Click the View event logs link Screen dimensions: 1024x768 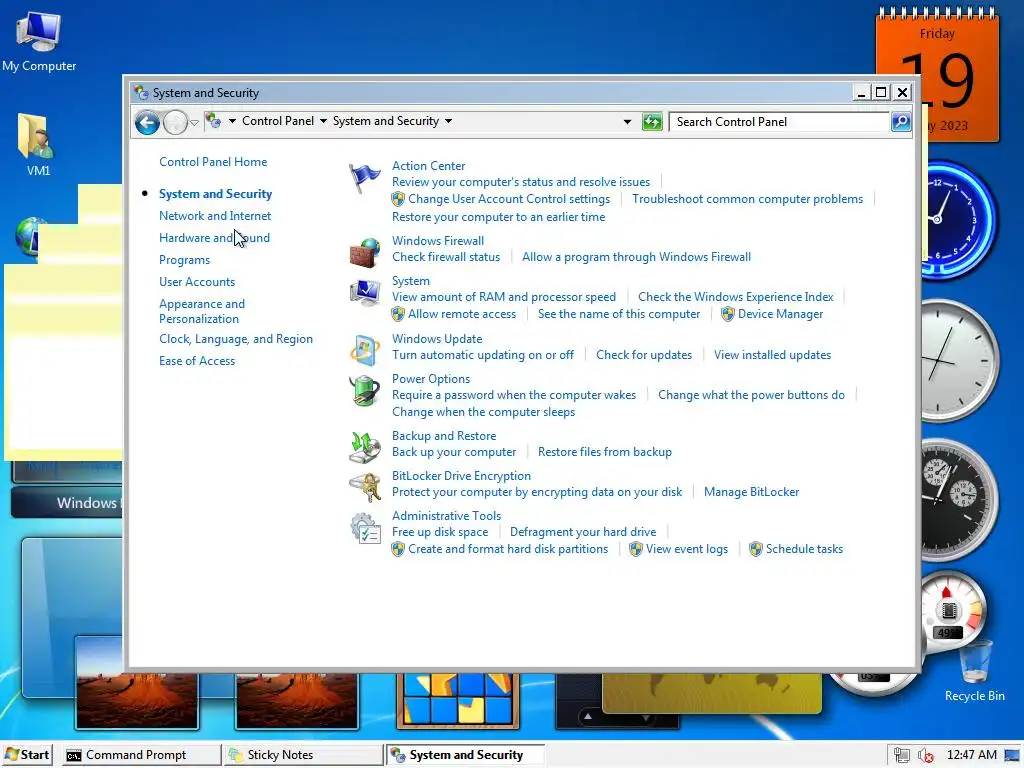[687, 549]
